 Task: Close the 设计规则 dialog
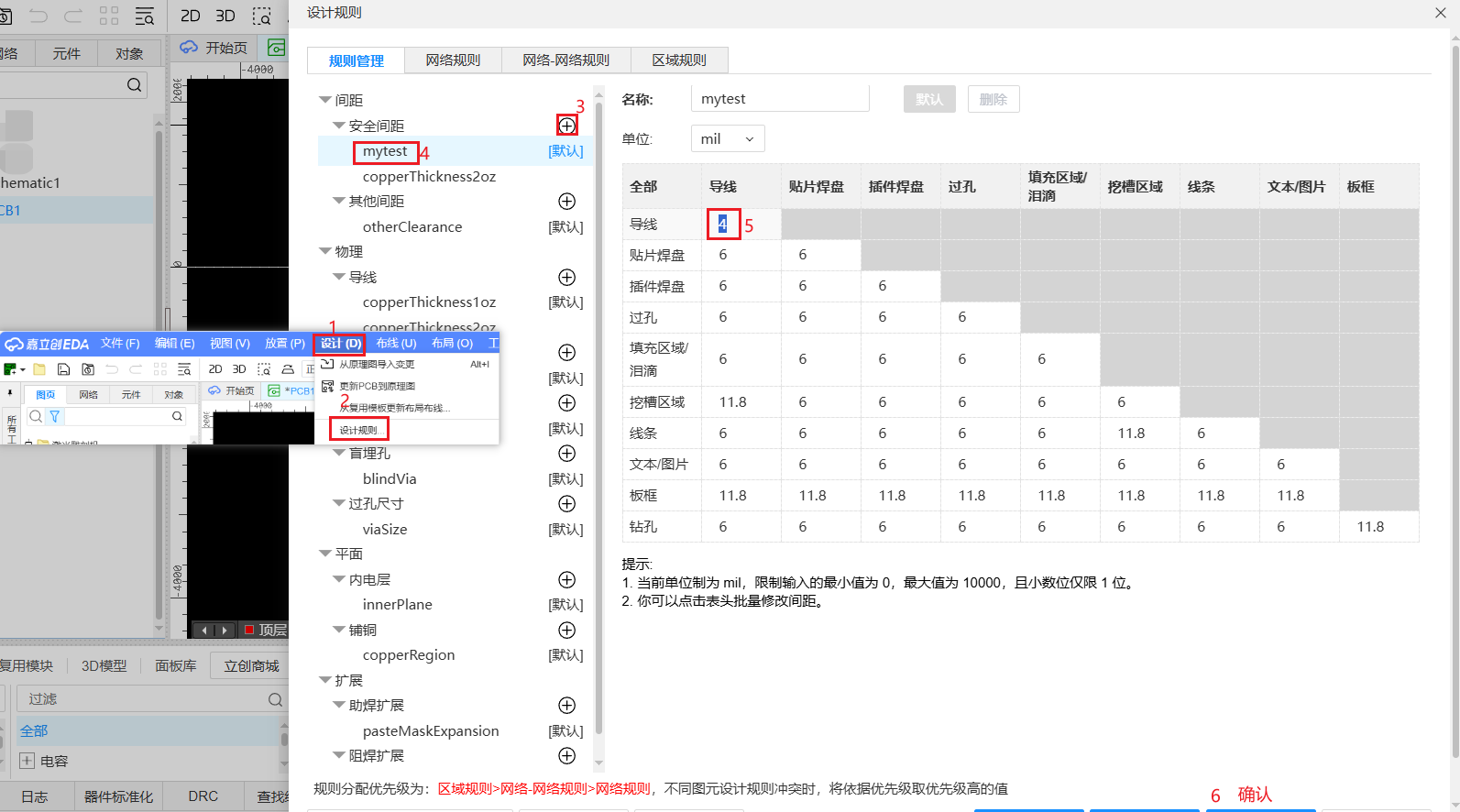point(1440,13)
